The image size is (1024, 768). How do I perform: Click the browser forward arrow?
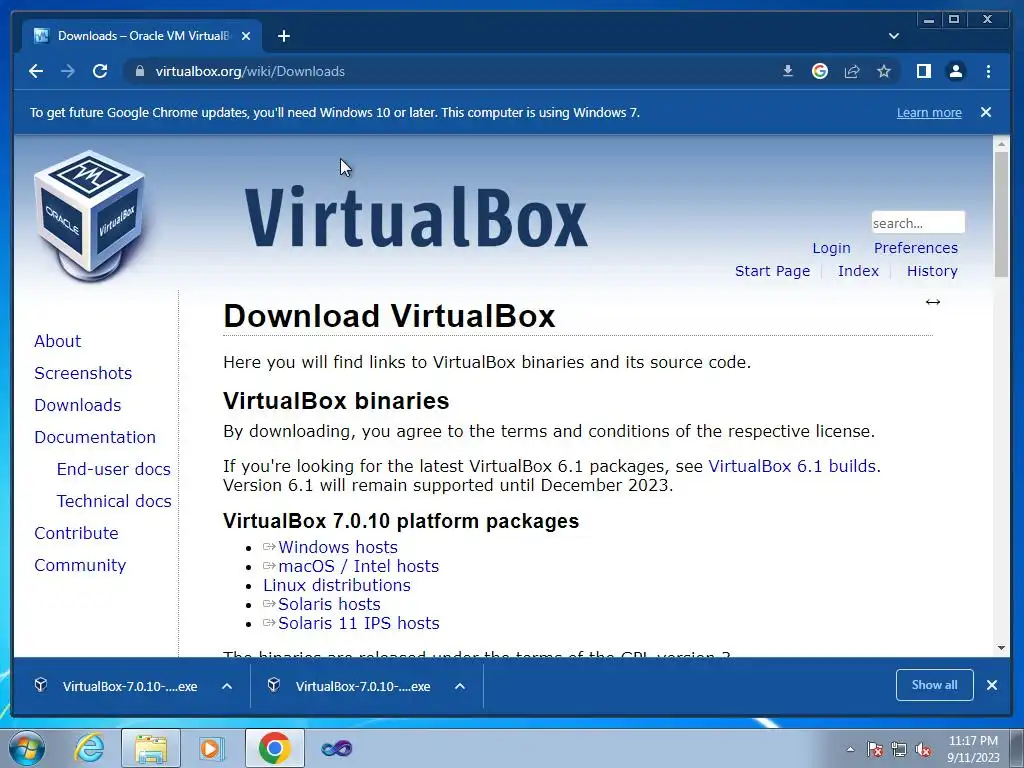coord(68,71)
